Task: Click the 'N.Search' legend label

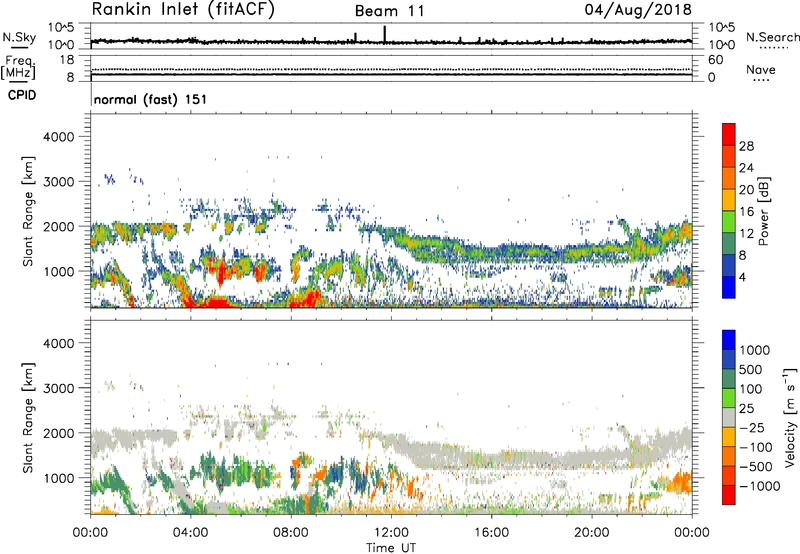Action: (x=772, y=37)
